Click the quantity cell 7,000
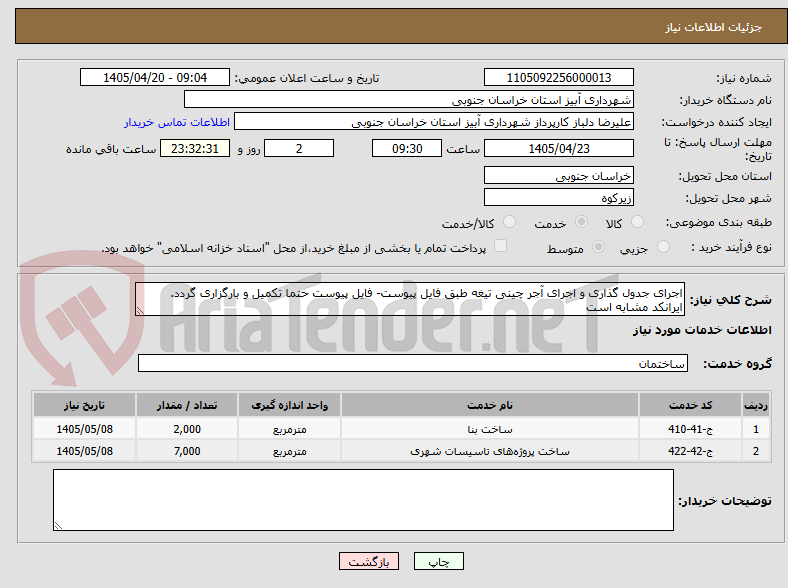The image size is (788, 588). [187, 451]
